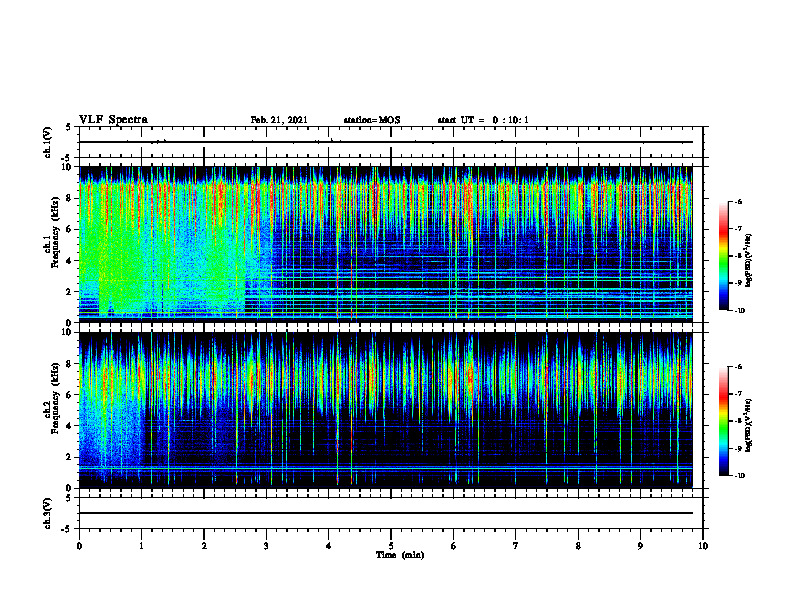The height and width of the screenshot is (612, 792).
Task: Click the ch.1 color scale PSD units label
Action: tap(749, 260)
